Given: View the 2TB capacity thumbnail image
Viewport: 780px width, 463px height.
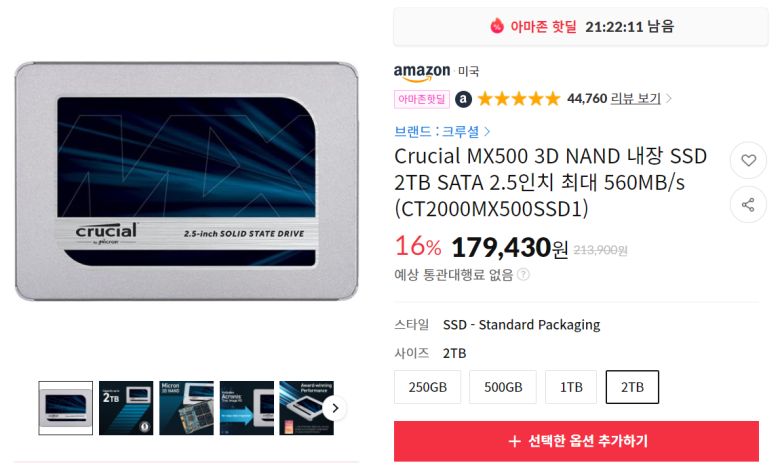Looking at the screenshot, I should coord(126,408).
